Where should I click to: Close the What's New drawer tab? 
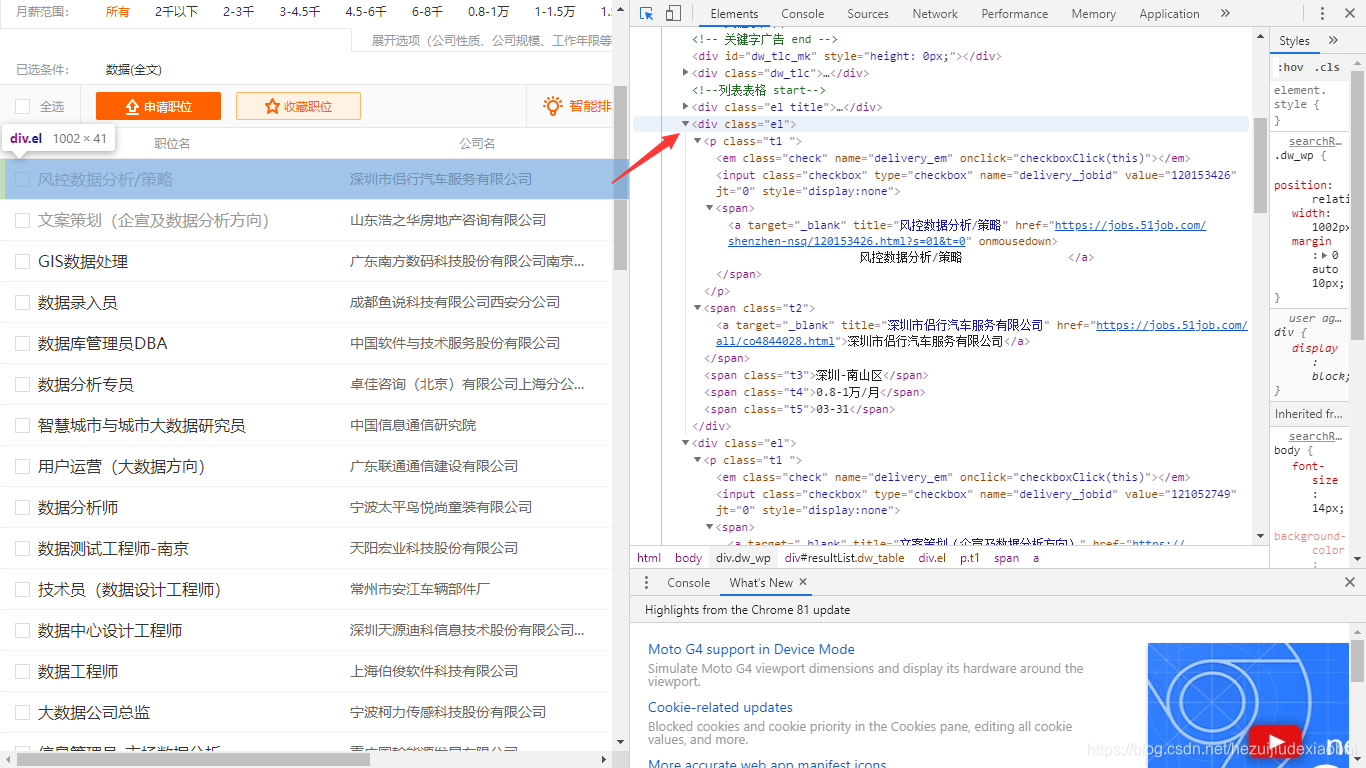803,582
